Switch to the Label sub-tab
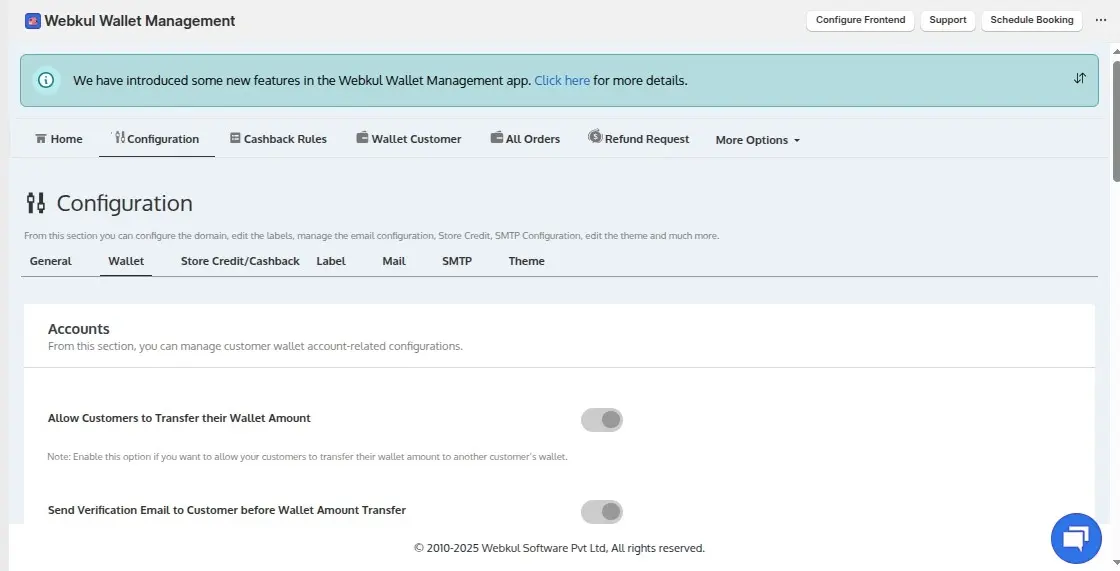 331,261
